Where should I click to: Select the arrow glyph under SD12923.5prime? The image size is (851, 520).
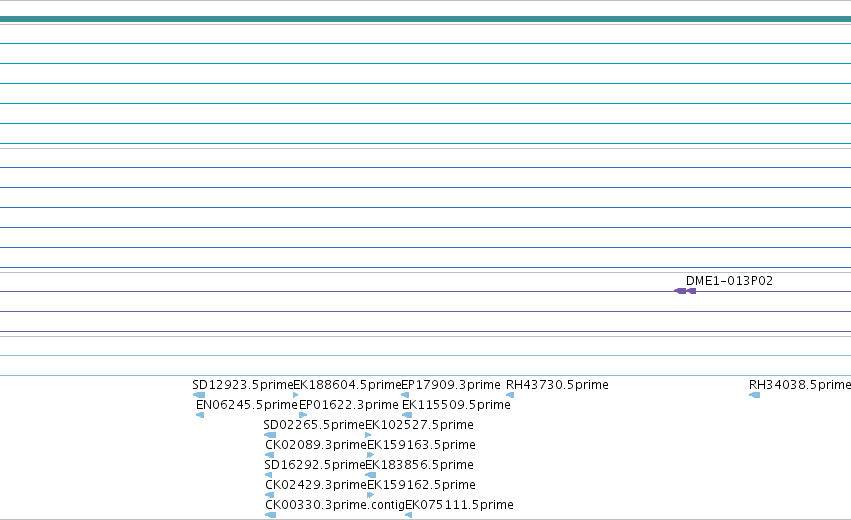[199, 395]
